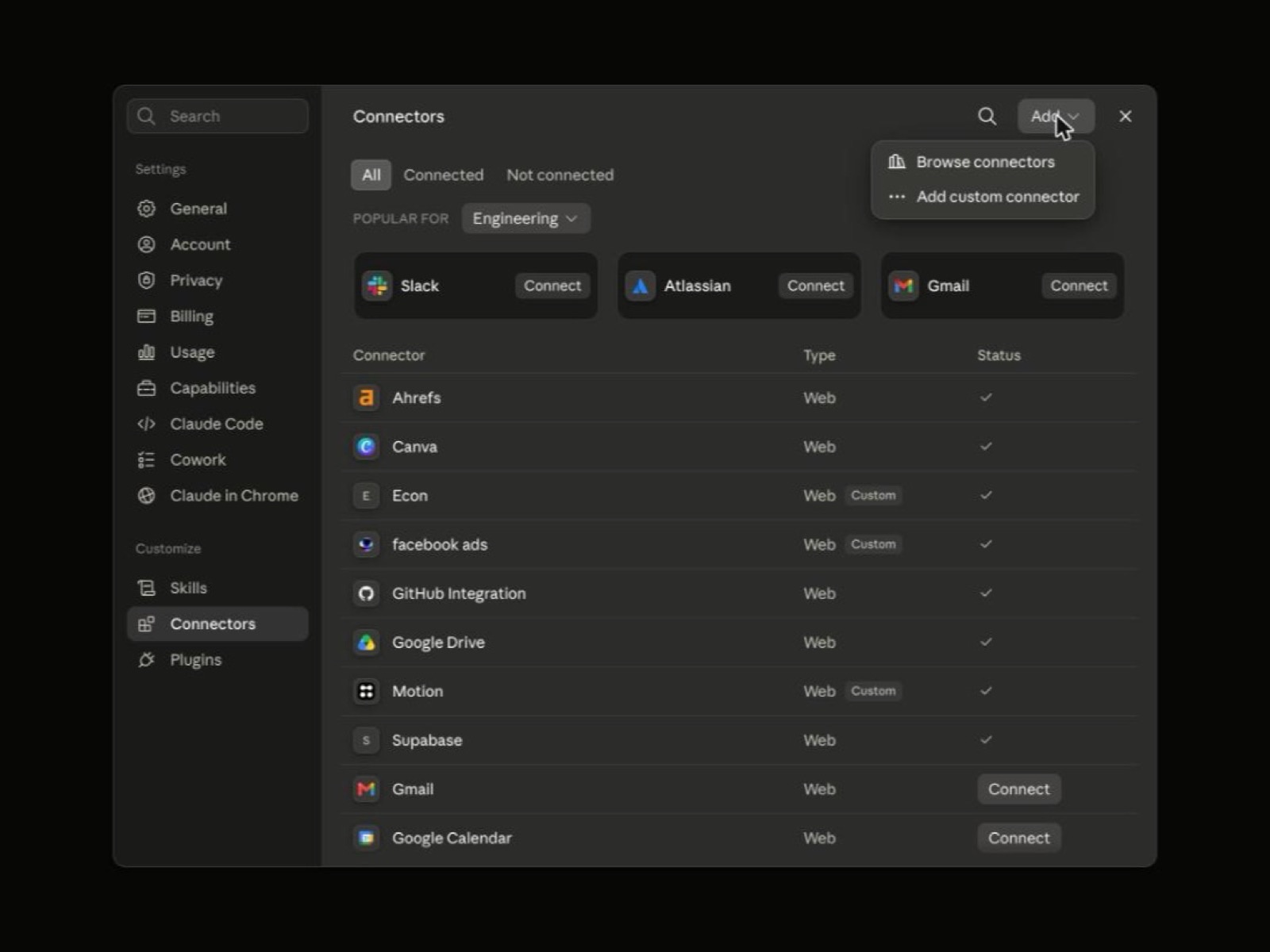Click the Capabilities briefcase icon
1270x952 pixels.
[x=146, y=388]
